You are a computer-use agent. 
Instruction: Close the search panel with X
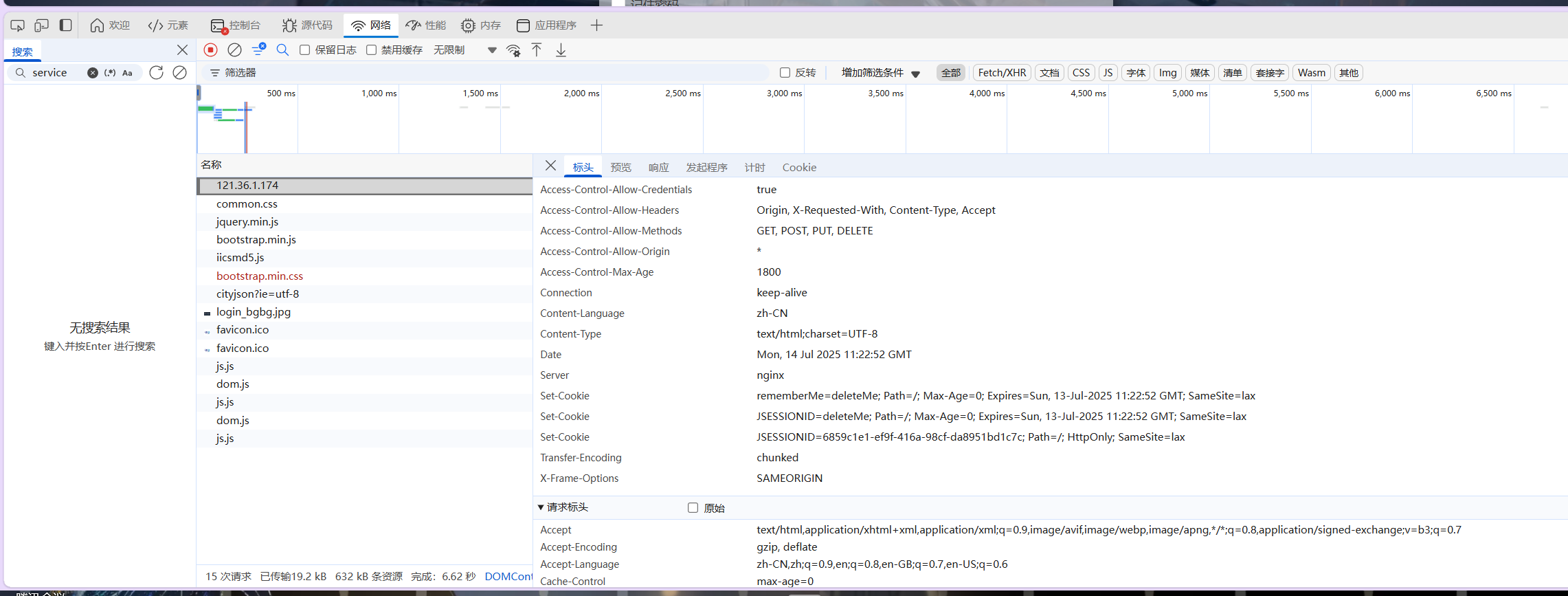[x=182, y=49]
